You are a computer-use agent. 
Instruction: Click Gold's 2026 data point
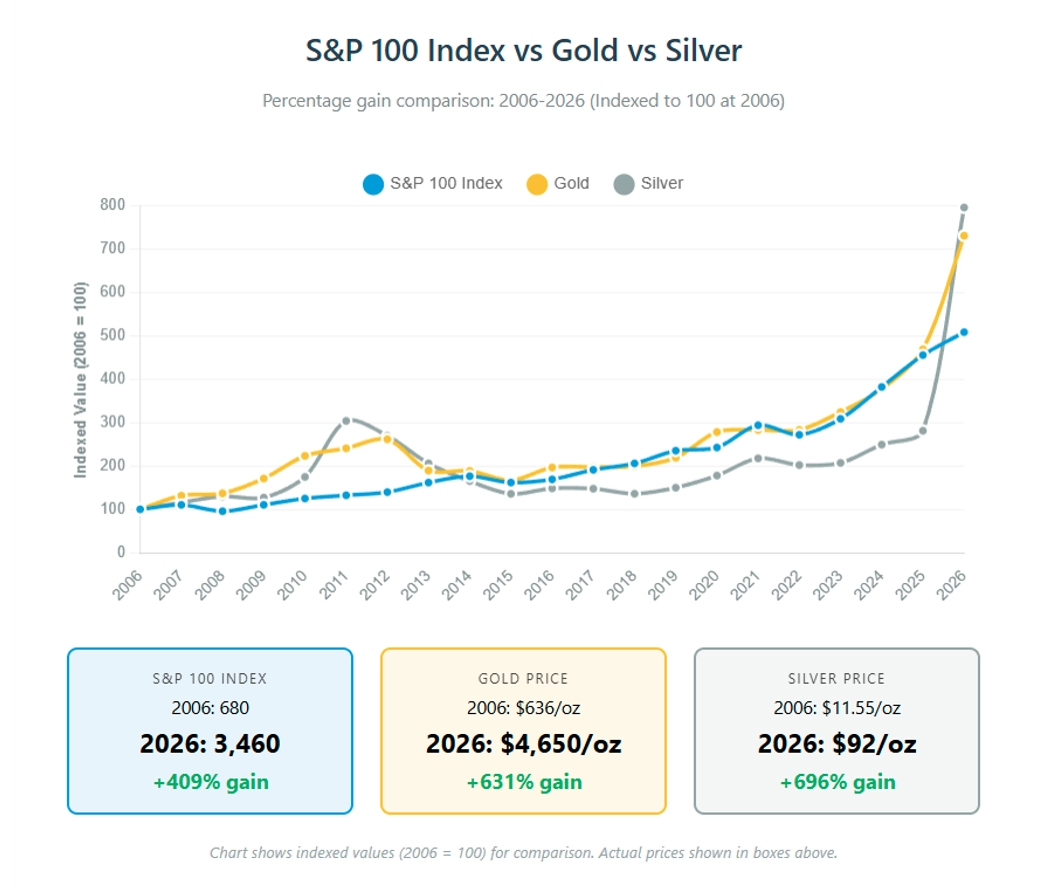[964, 236]
